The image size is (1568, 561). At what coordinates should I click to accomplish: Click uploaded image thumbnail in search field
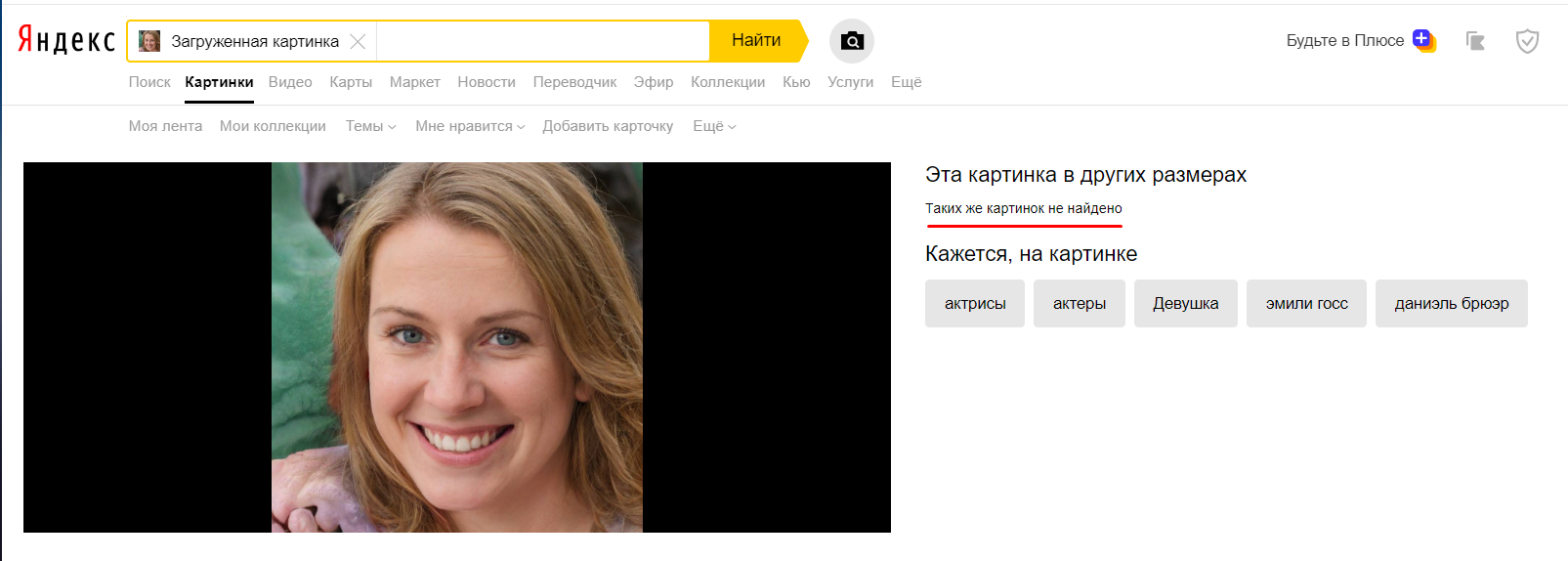(x=149, y=41)
